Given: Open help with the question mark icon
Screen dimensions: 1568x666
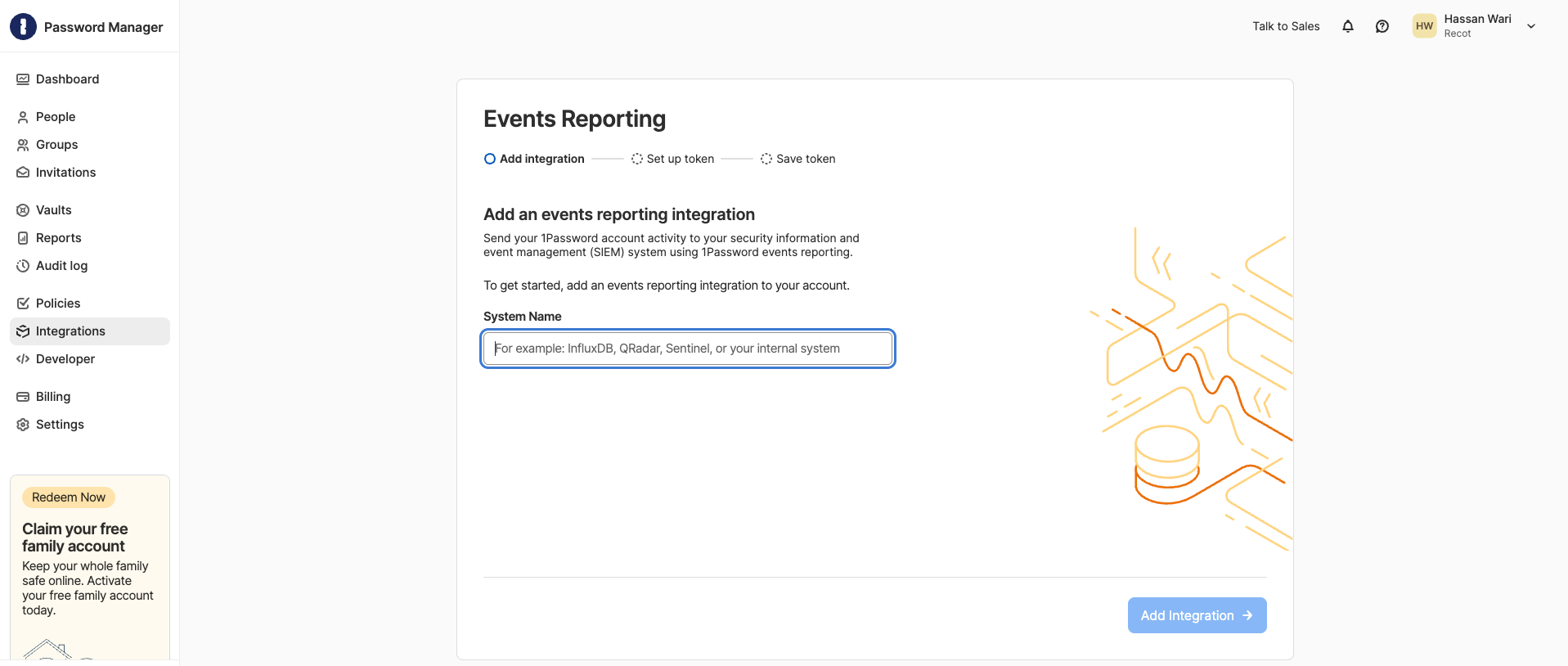Looking at the screenshot, I should pos(1382,26).
